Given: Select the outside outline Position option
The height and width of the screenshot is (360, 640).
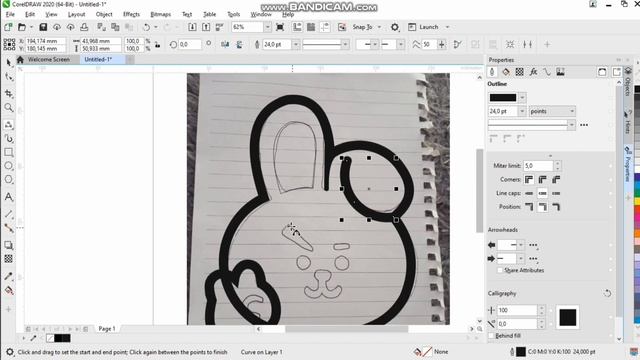Looking at the screenshot, I should (x=529, y=207).
